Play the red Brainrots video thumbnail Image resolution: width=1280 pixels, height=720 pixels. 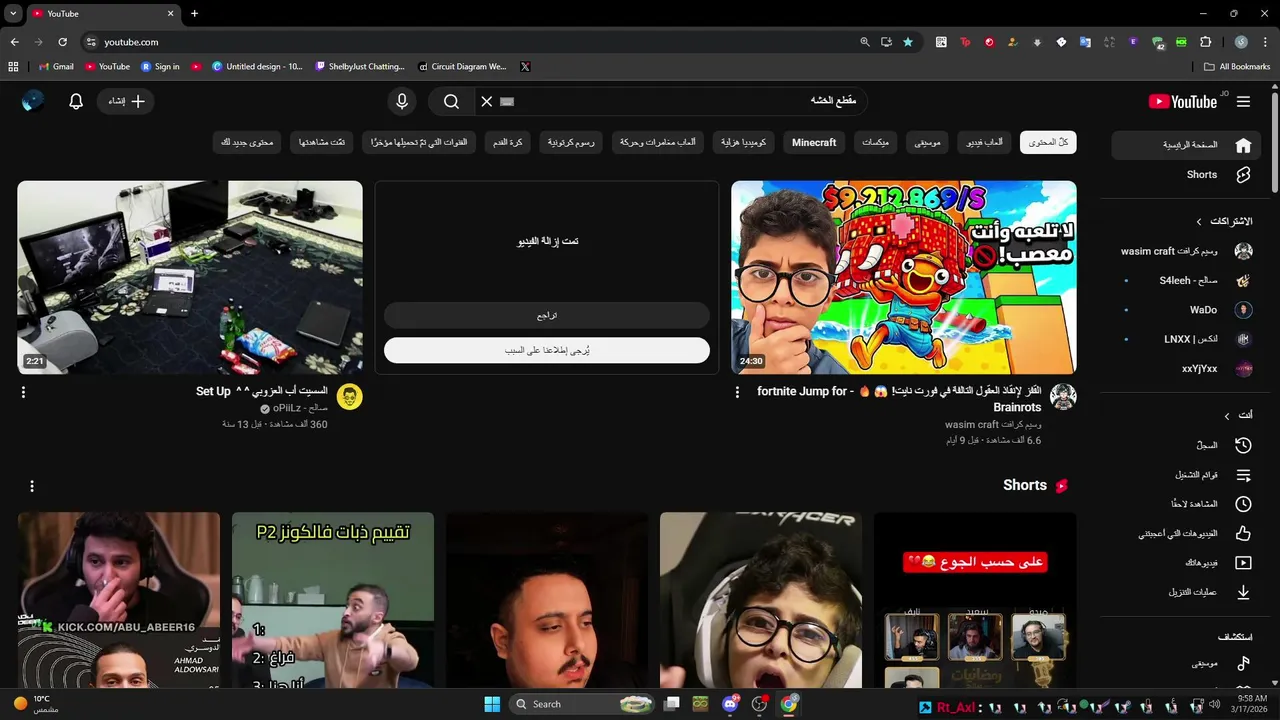coord(904,278)
